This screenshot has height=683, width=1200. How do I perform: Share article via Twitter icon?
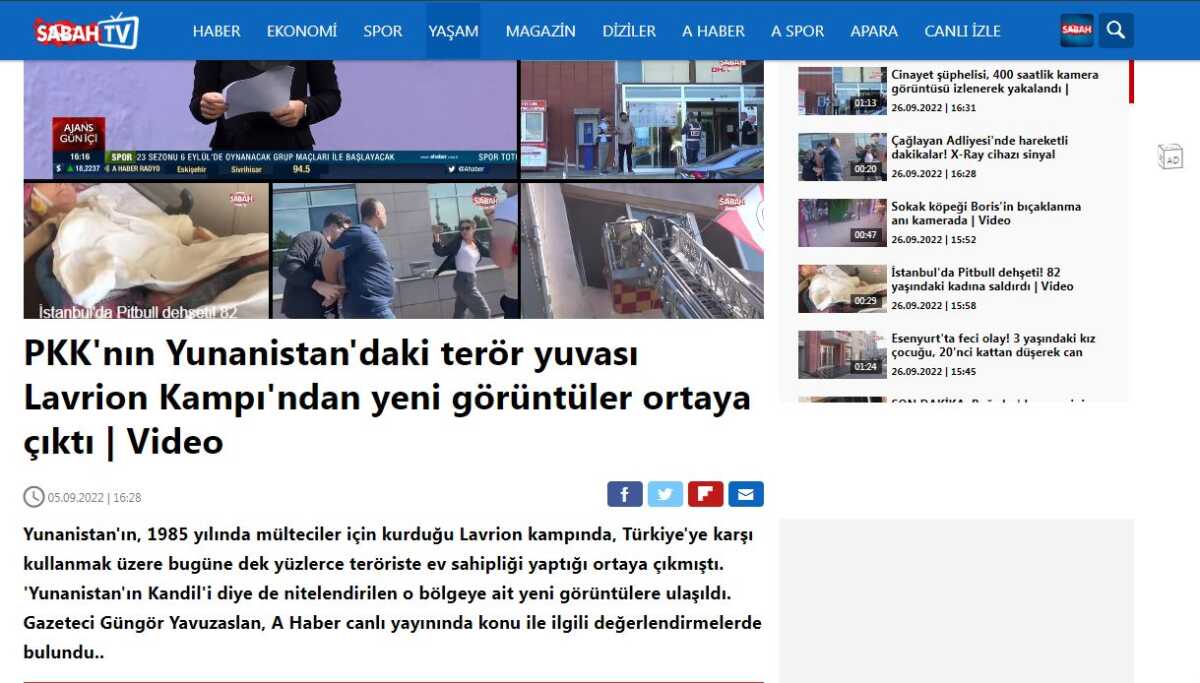665,494
